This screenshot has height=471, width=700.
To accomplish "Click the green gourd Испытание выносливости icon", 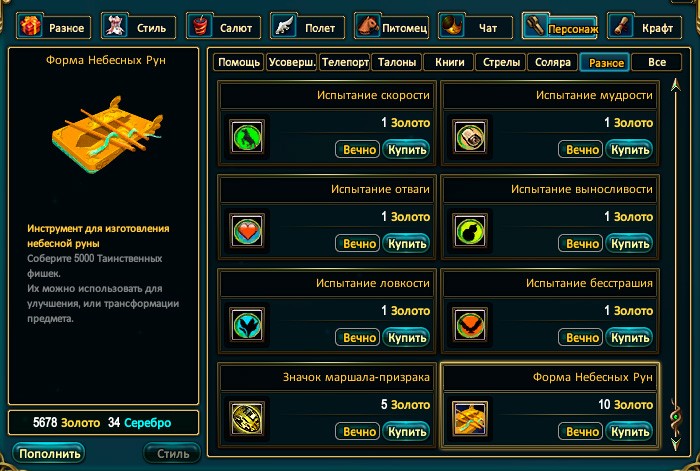I will (x=470, y=231).
